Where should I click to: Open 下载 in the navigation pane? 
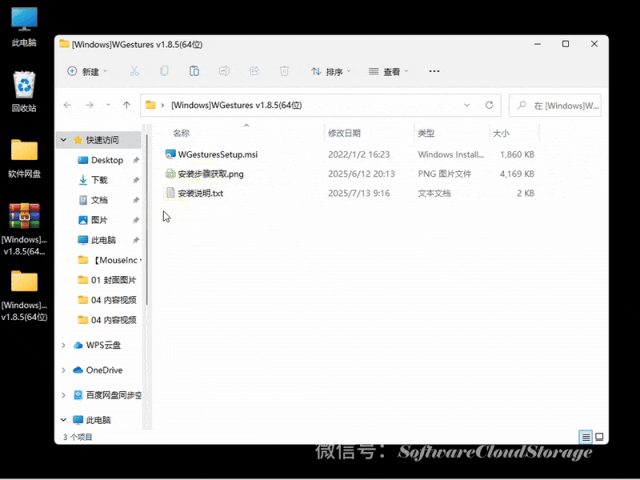(x=100, y=180)
